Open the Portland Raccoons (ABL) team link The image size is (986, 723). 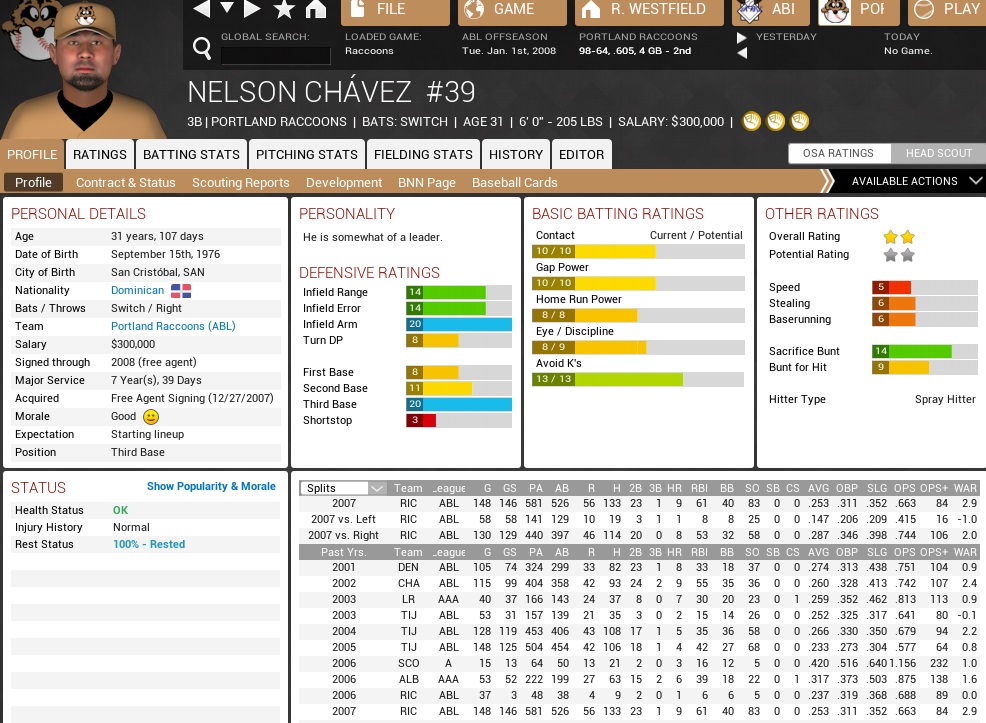[173, 326]
